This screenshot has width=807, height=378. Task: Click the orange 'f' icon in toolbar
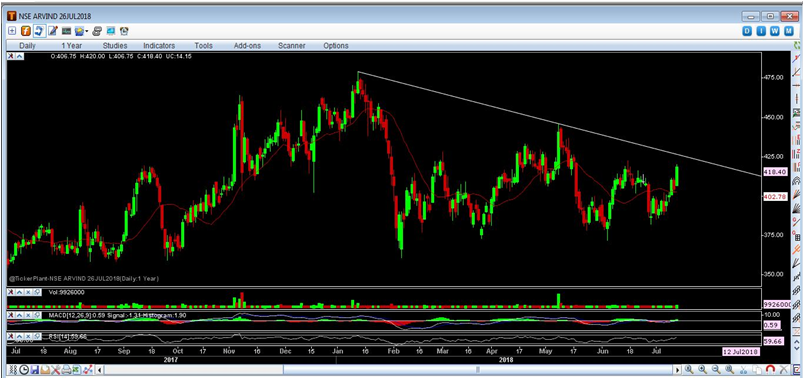pos(25,31)
